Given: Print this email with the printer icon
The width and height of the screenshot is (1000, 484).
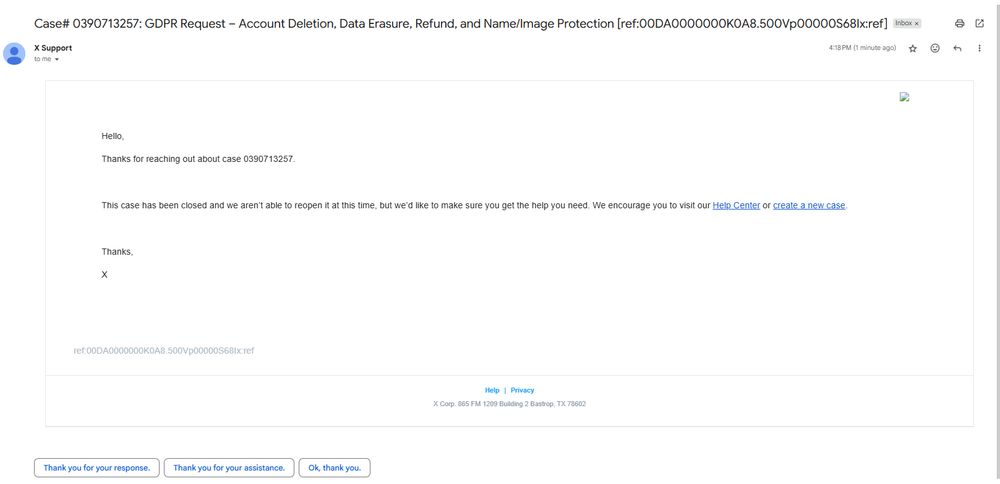Looking at the screenshot, I should point(959,24).
